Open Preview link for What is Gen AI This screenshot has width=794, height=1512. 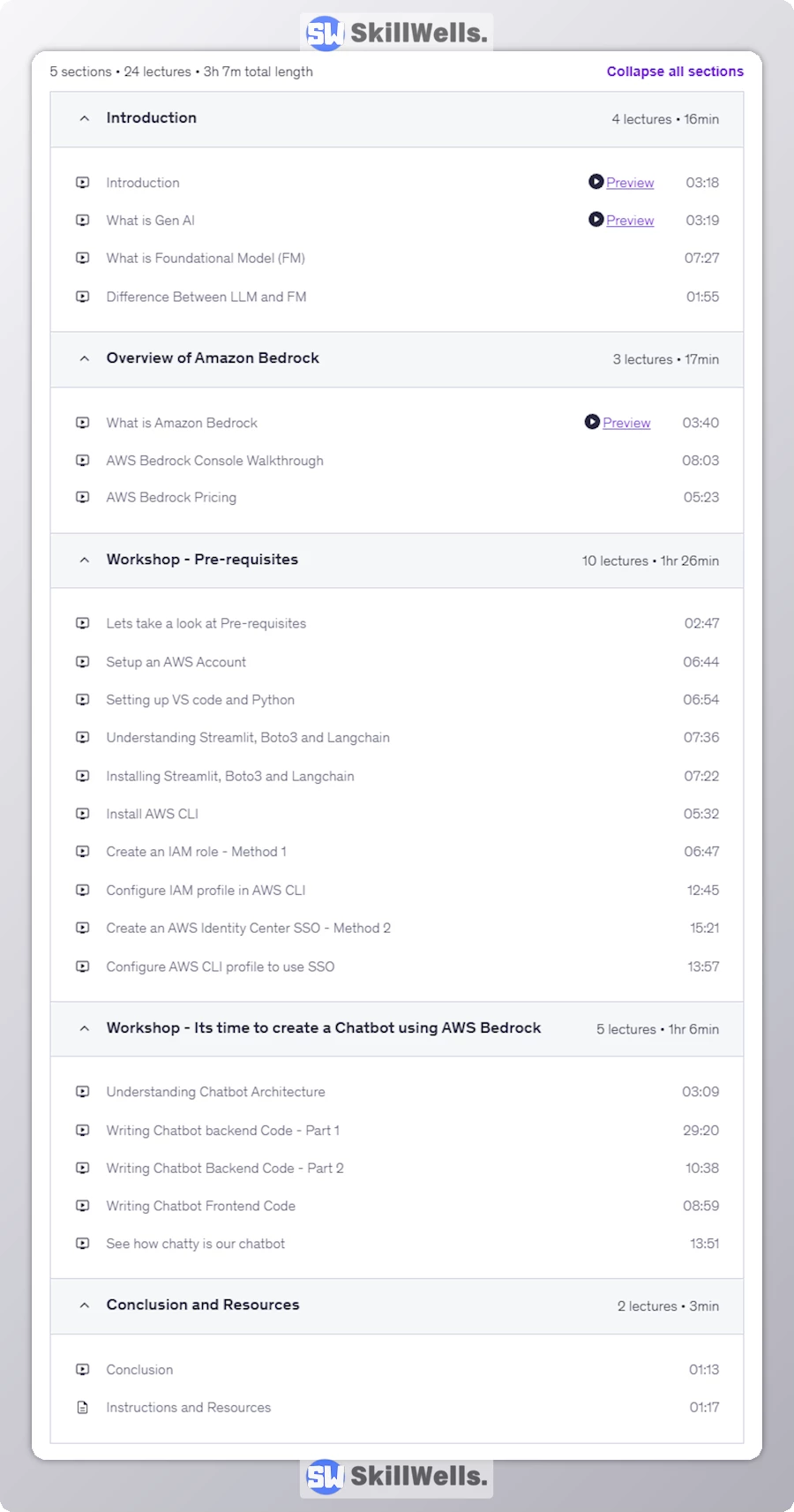coord(630,221)
